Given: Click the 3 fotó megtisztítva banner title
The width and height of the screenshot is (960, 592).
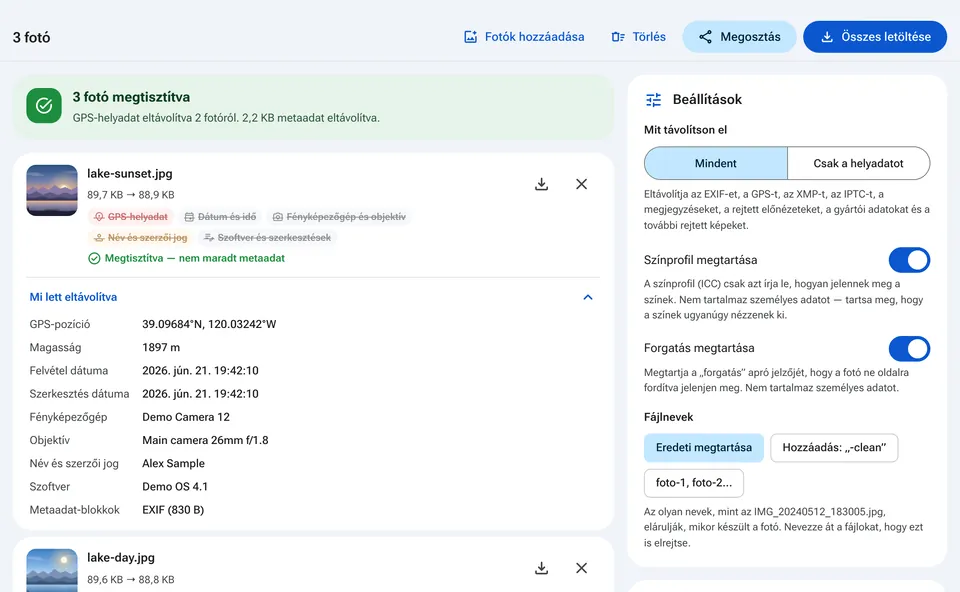Looking at the screenshot, I should point(131,97).
